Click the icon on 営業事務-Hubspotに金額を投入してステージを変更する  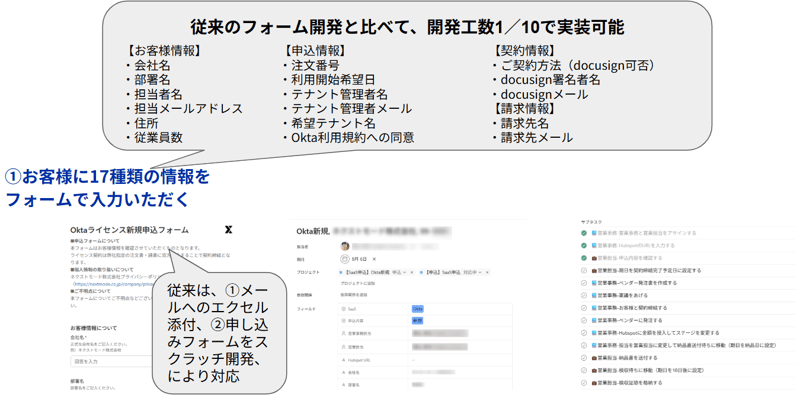594,333
